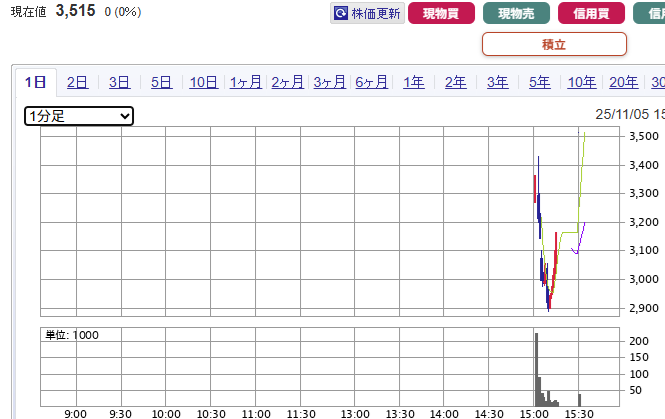The width and height of the screenshot is (665, 419).
Task: Select the 10年 chart tab
Action: (581, 82)
